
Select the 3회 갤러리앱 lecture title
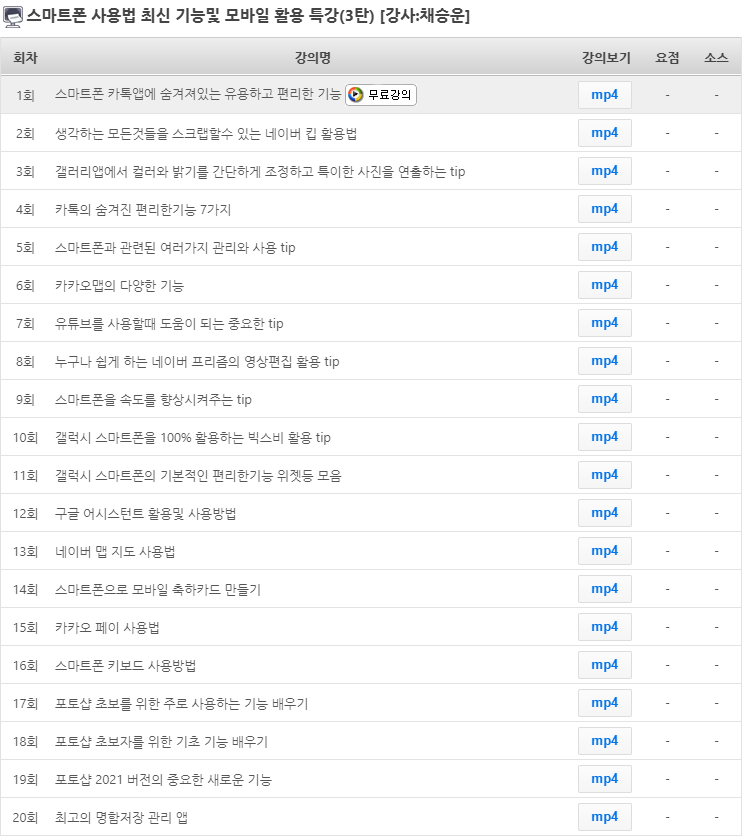[x=260, y=172]
